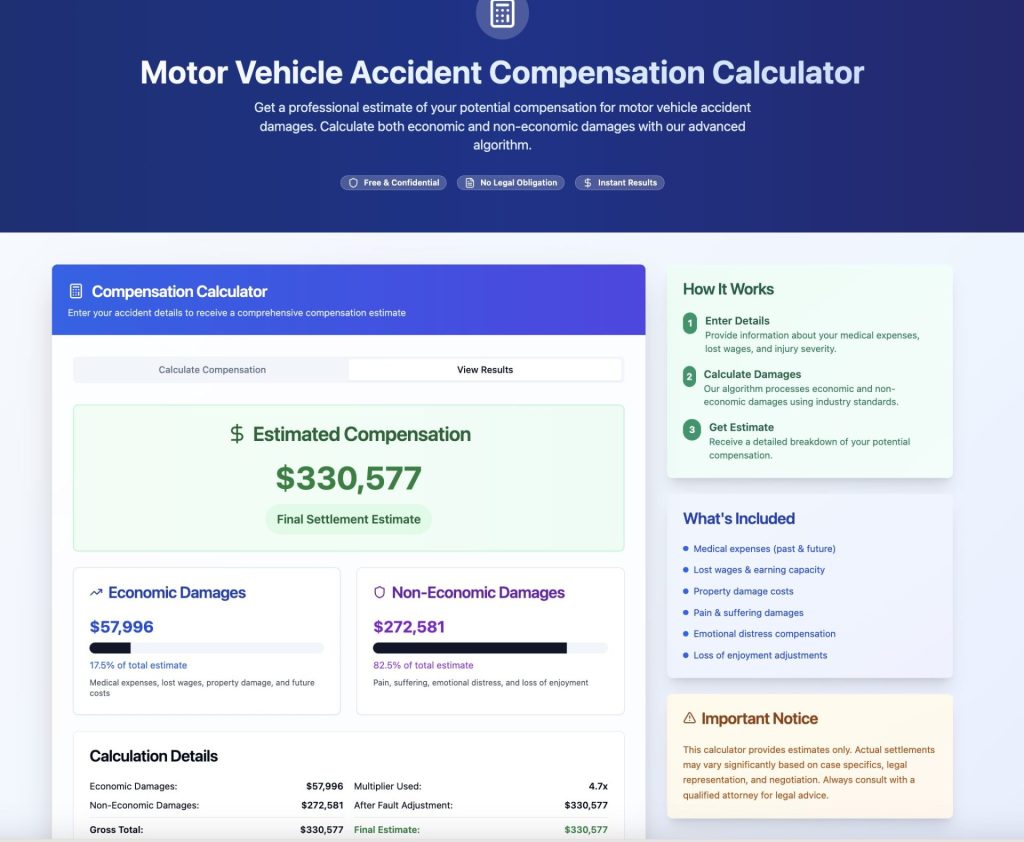Click Non-Economic Damages card heading

tap(478, 592)
